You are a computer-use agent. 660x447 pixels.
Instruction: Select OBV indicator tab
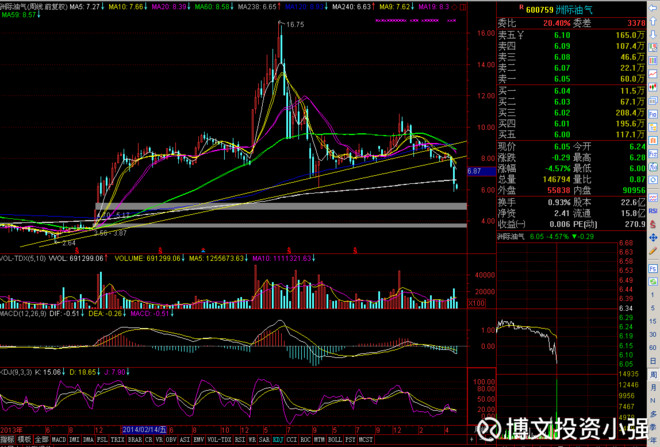pos(171,440)
